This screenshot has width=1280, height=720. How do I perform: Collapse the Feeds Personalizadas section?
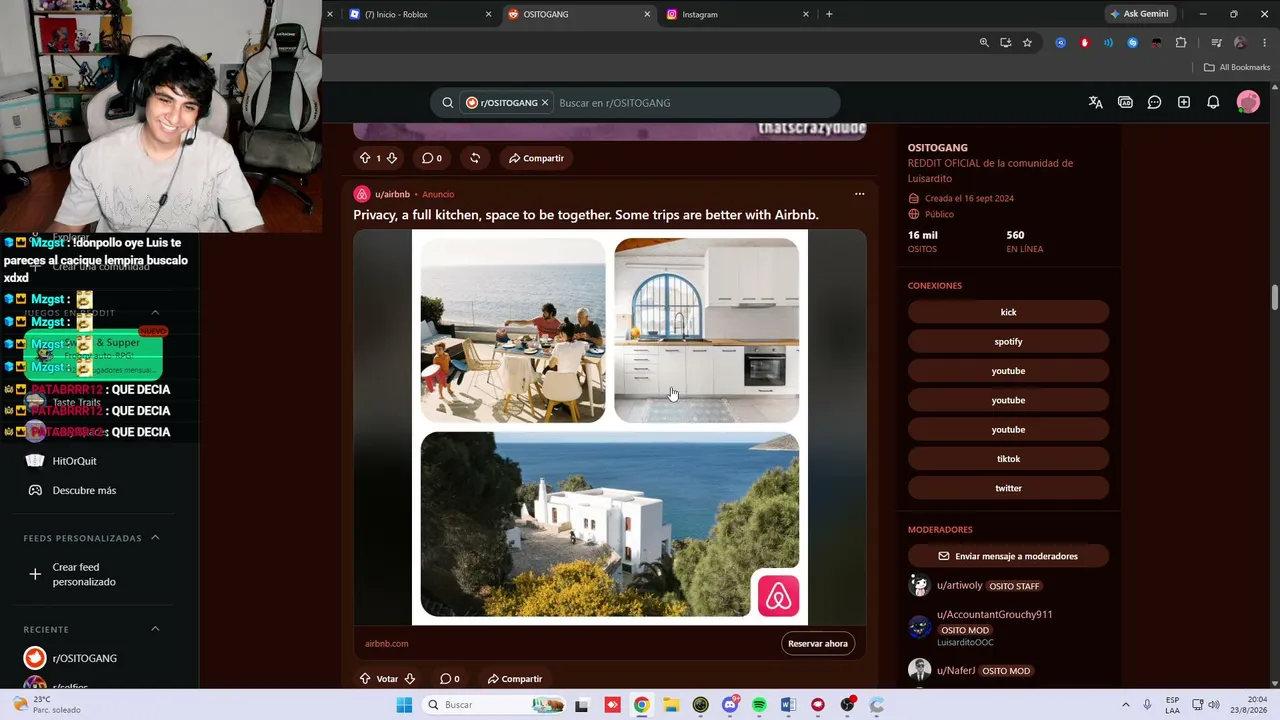pos(155,538)
